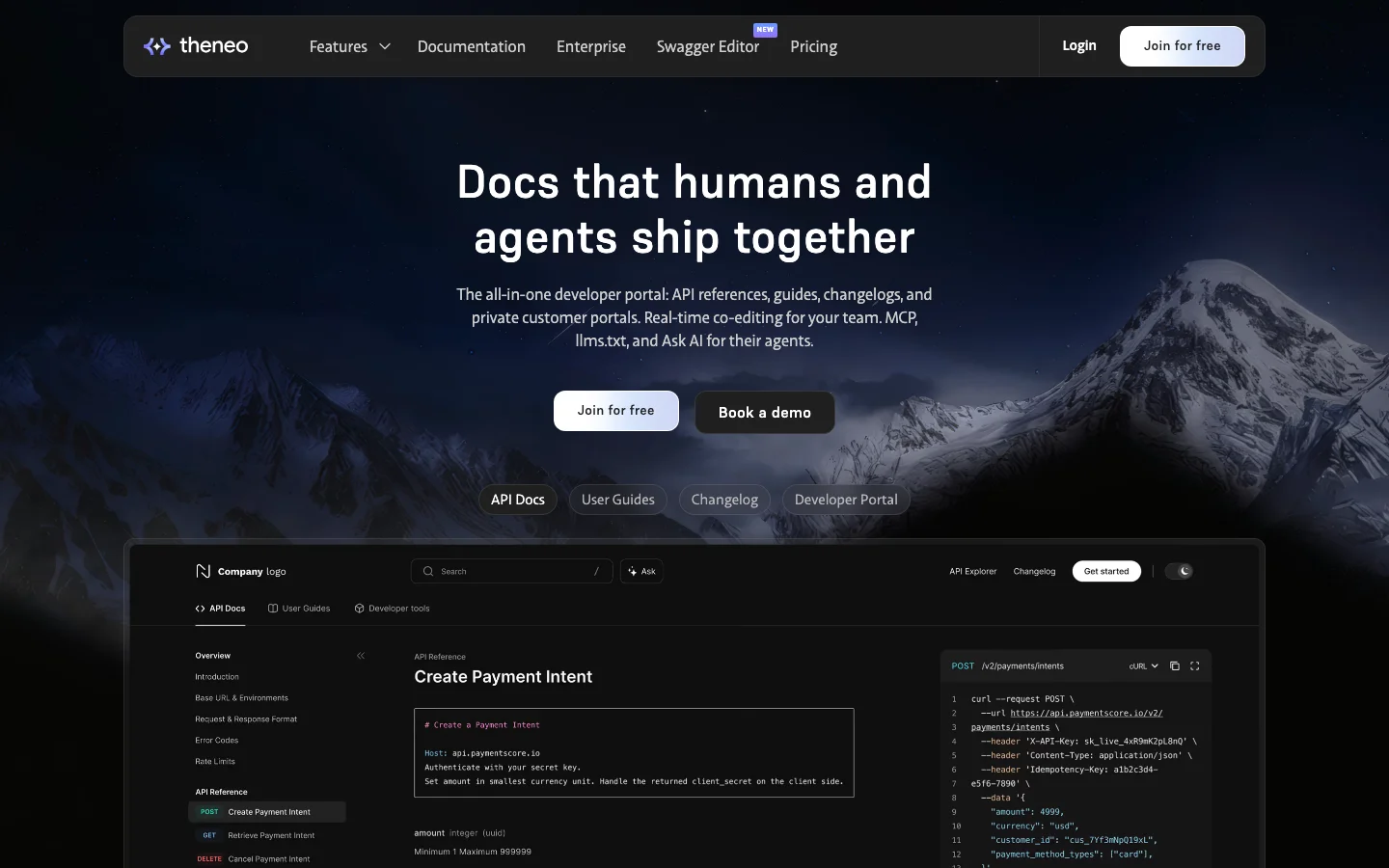Image resolution: width=1389 pixels, height=868 pixels.
Task: Click the API Reference sidebar heading
Action: pyautogui.click(x=221, y=792)
